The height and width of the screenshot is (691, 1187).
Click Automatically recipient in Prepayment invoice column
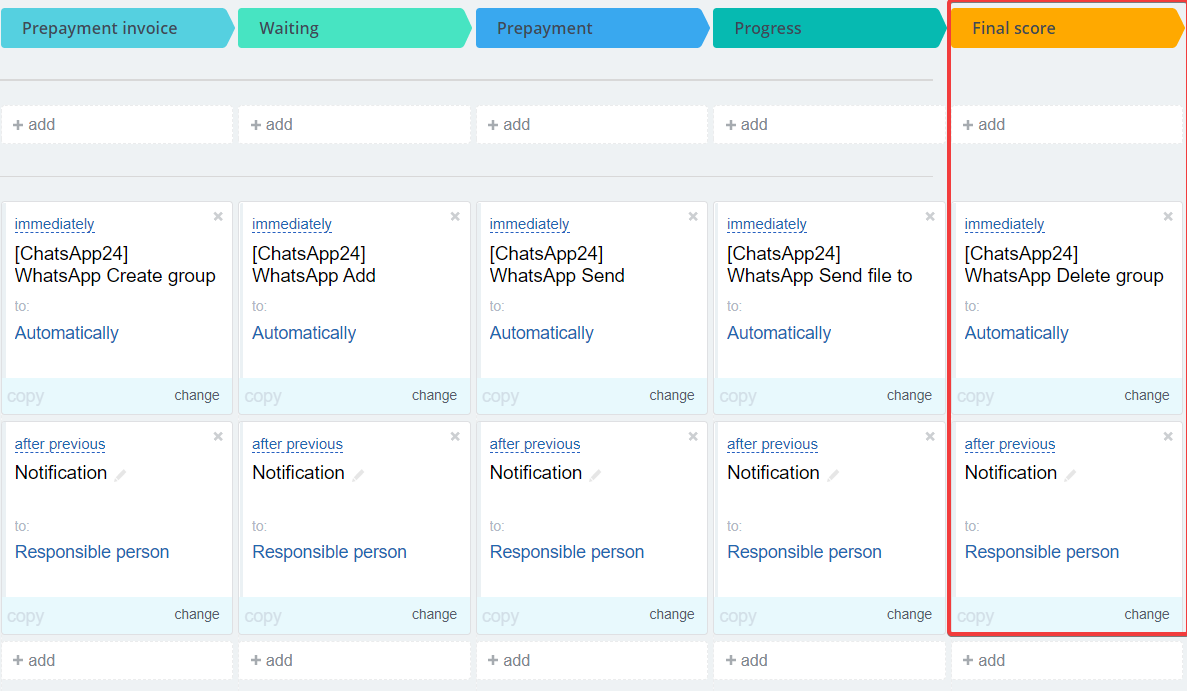pyautogui.click(x=67, y=333)
